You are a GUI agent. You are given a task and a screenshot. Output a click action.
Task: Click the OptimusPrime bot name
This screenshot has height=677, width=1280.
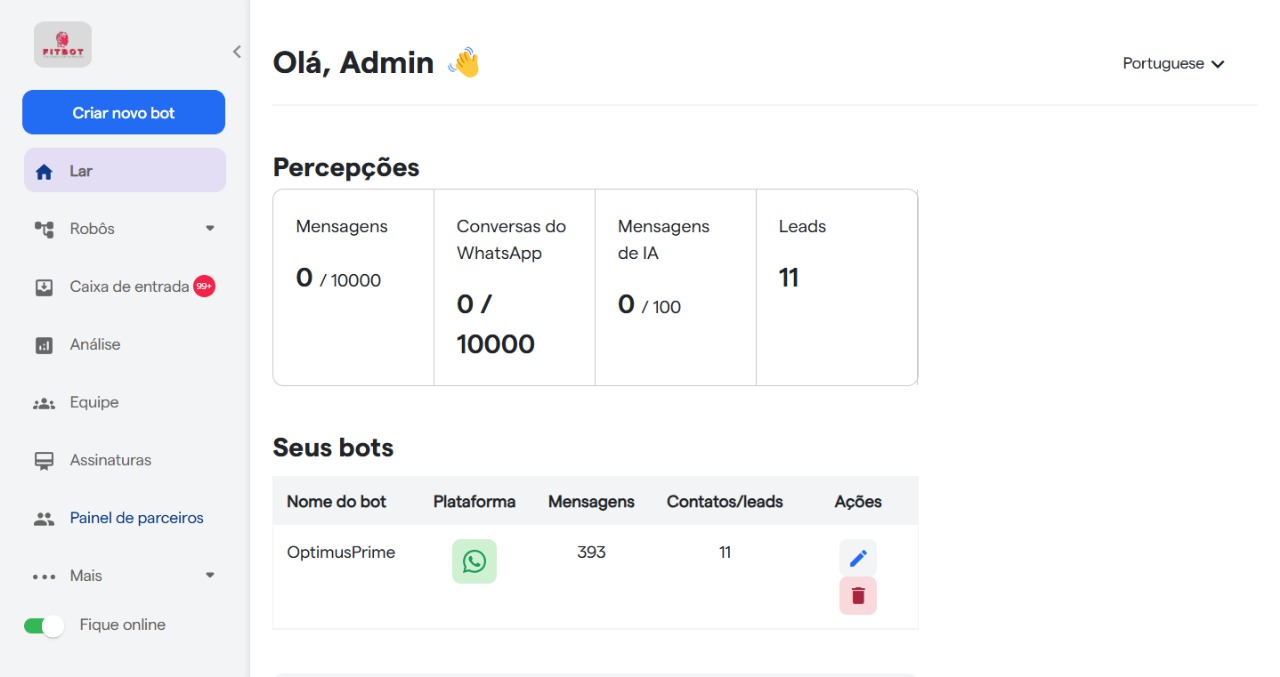coord(341,552)
